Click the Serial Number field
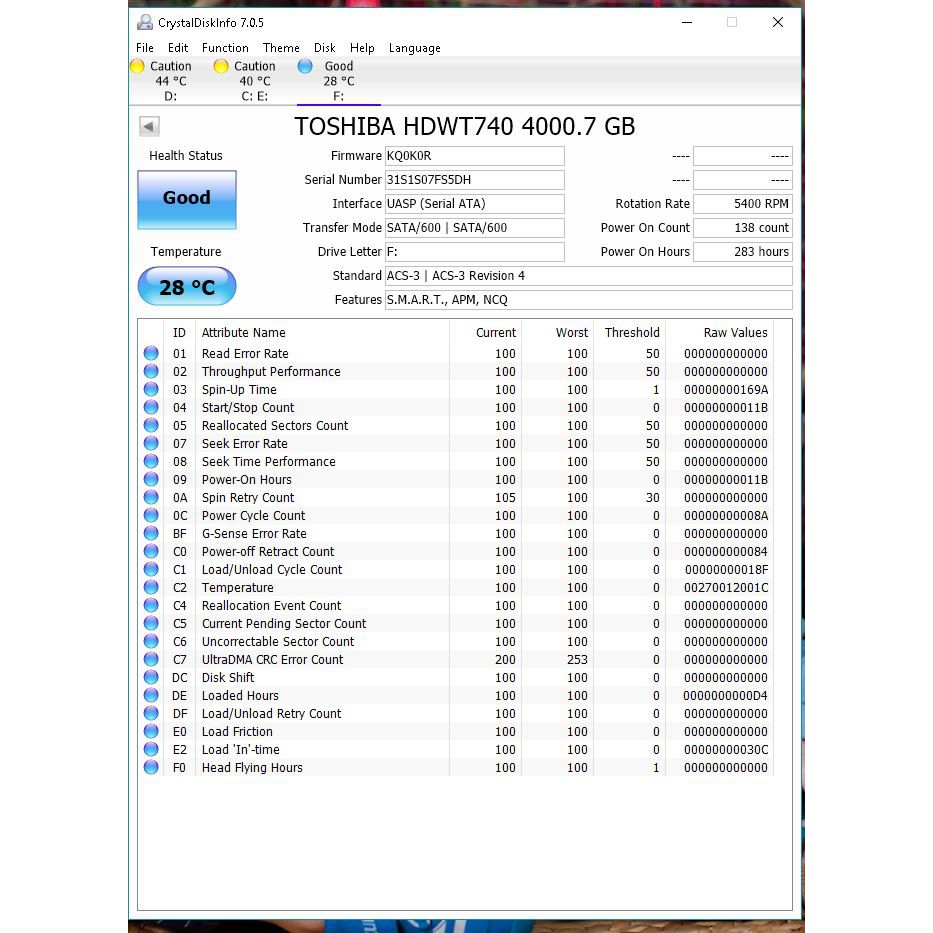933x933 pixels. tap(474, 180)
